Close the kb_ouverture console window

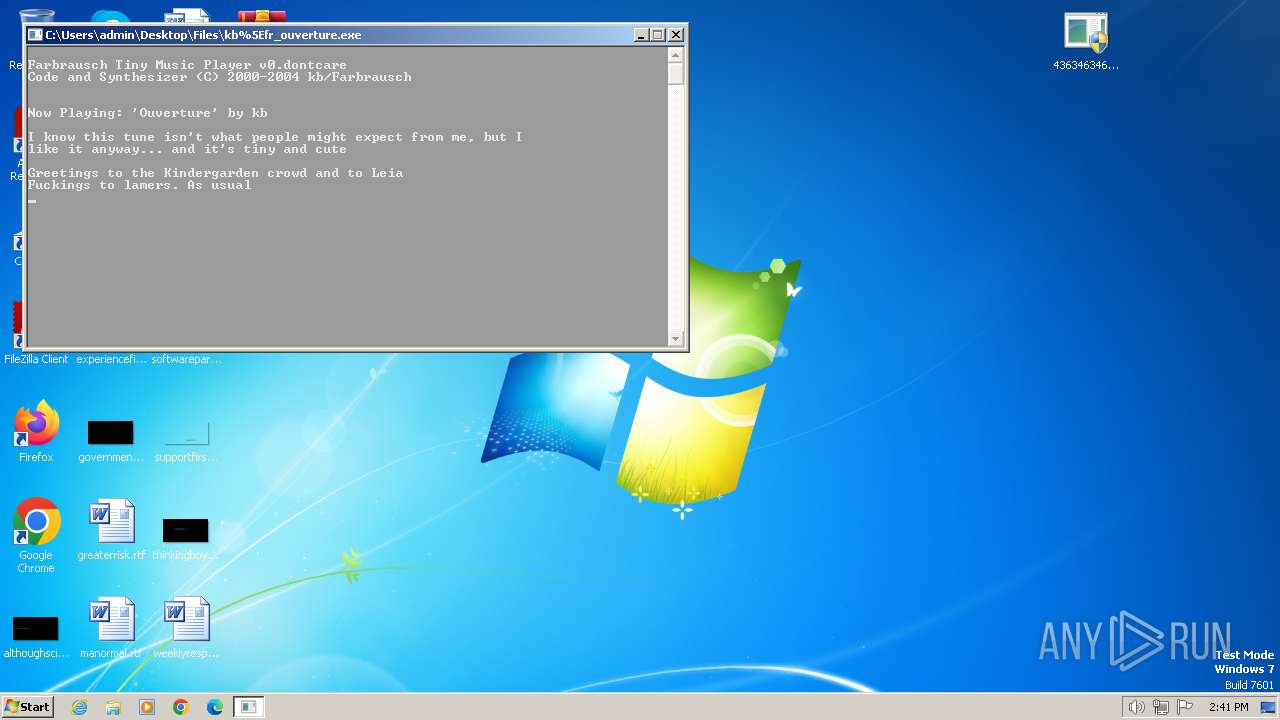[676, 35]
